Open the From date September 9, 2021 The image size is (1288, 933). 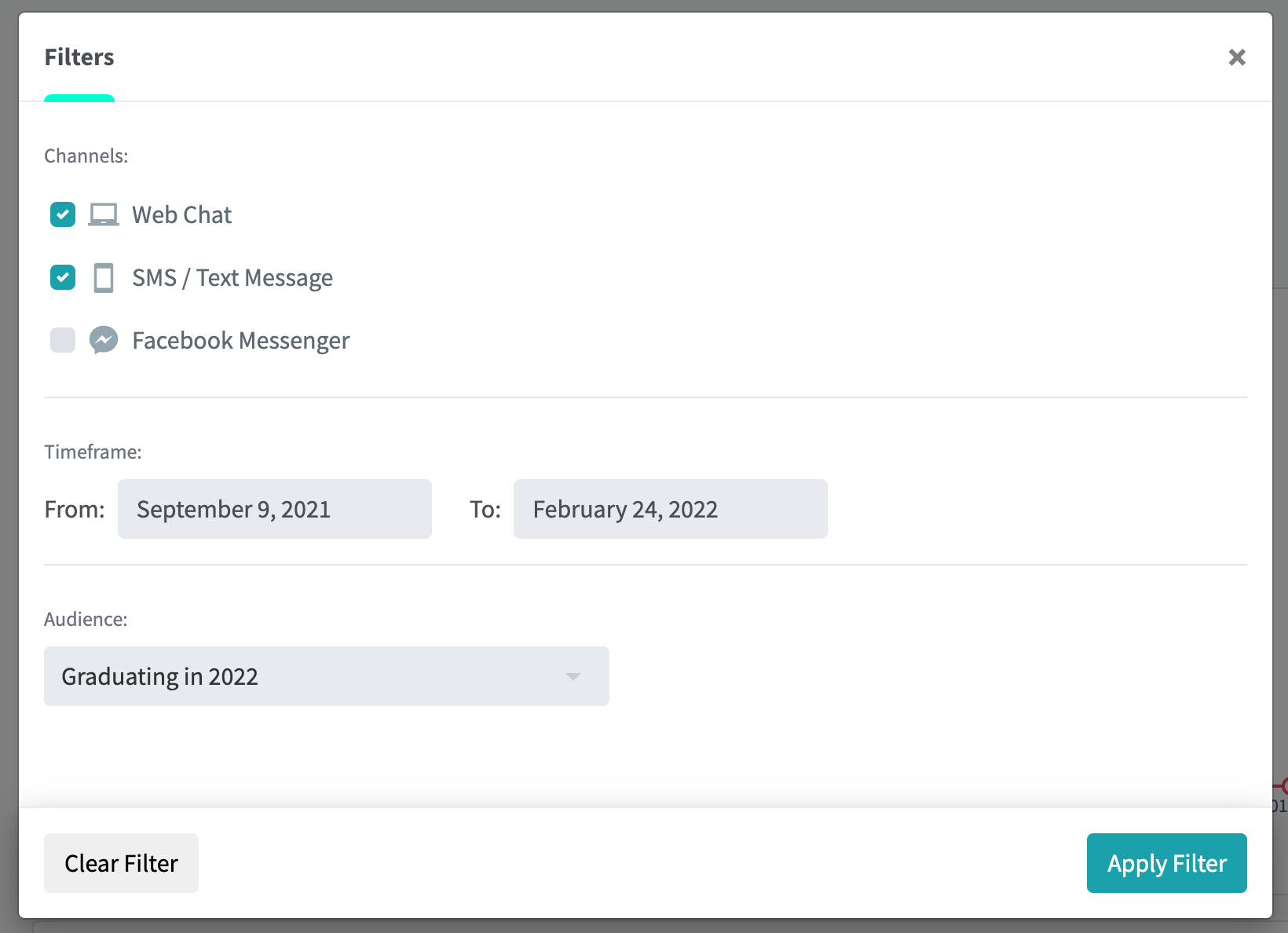[275, 509]
